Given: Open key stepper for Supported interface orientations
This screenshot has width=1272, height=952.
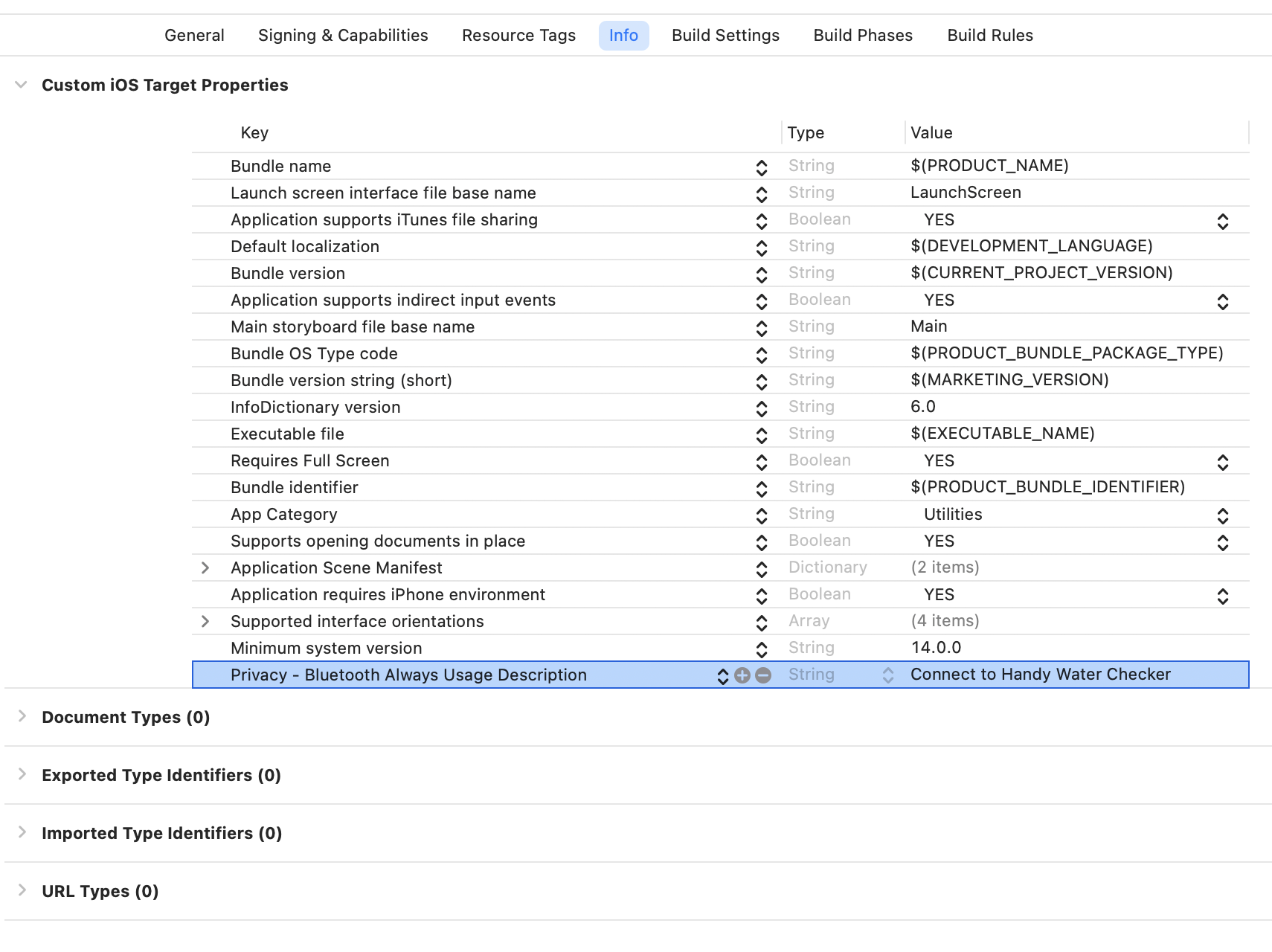Looking at the screenshot, I should (761, 623).
